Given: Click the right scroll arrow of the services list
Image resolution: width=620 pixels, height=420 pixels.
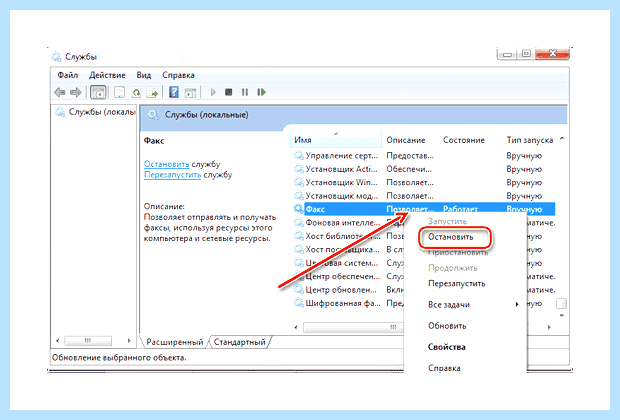Looking at the screenshot, I should [549, 327].
